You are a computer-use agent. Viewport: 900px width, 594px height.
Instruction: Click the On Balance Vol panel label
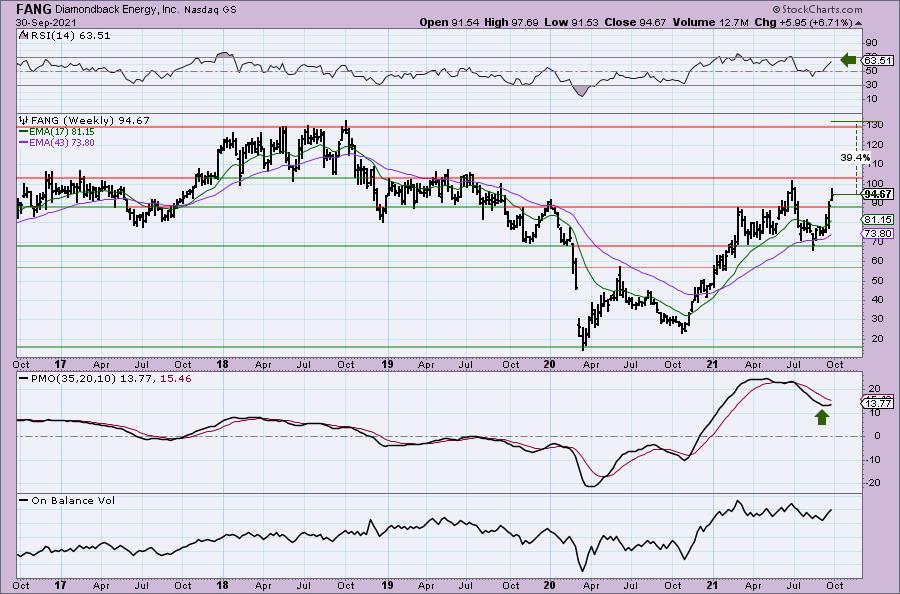click(73, 500)
